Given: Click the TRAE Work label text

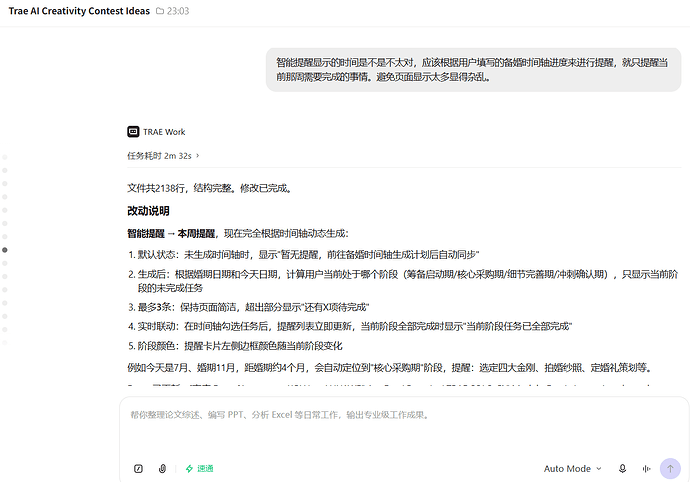Looking at the screenshot, I should [x=164, y=132].
